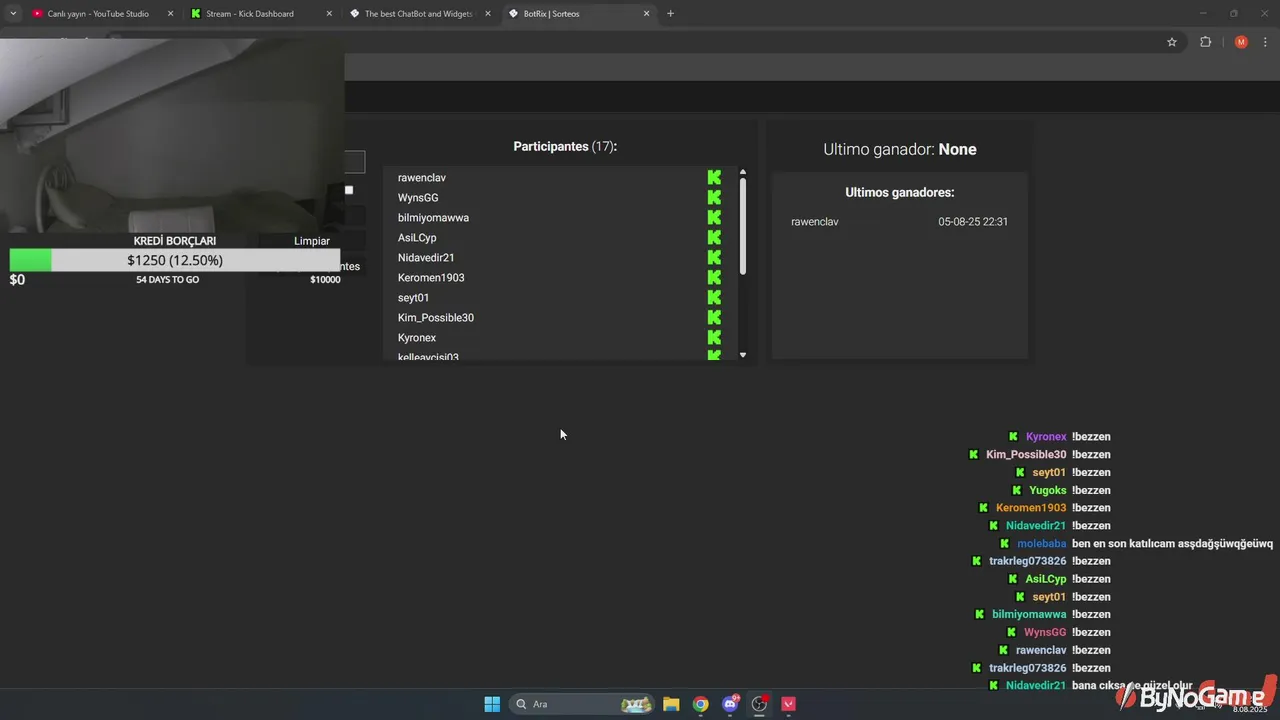Screen dimensions: 1280x720
Task: Open OBS Studio from the taskbar
Action: [759, 704]
